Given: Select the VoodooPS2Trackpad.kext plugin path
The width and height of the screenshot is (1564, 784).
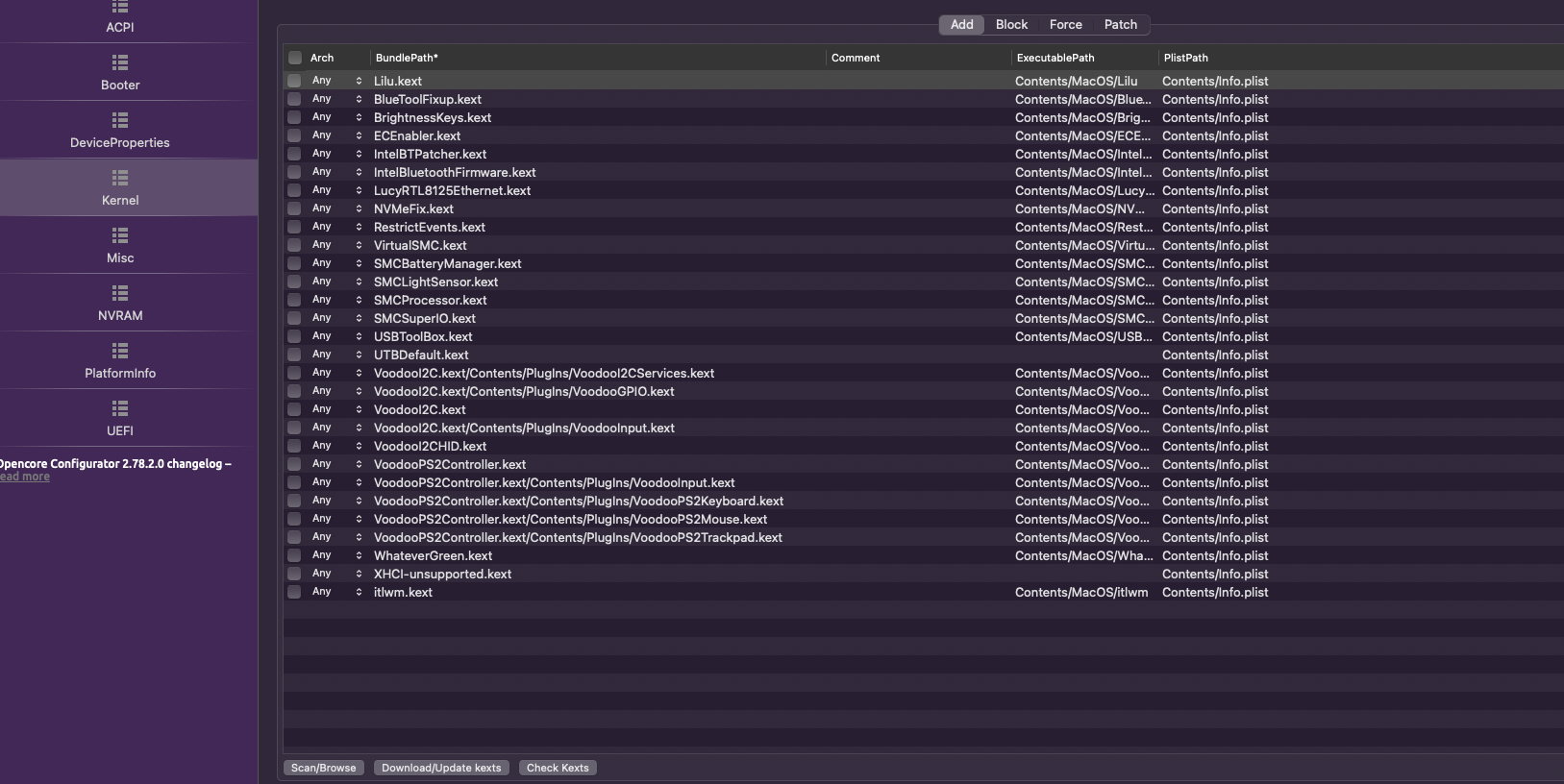Looking at the screenshot, I should click(578, 537).
